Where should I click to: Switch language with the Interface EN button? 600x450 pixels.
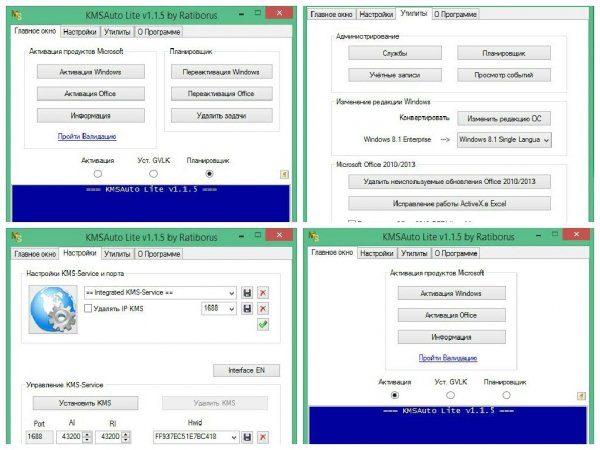[246, 370]
